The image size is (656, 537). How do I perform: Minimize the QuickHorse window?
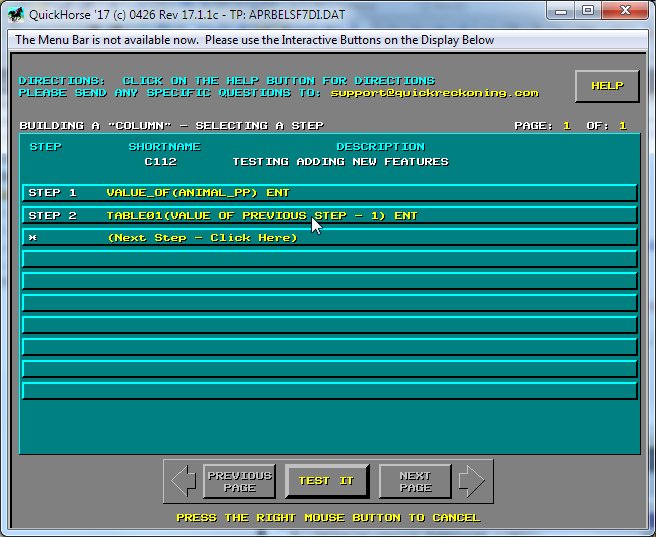[561, 11]
